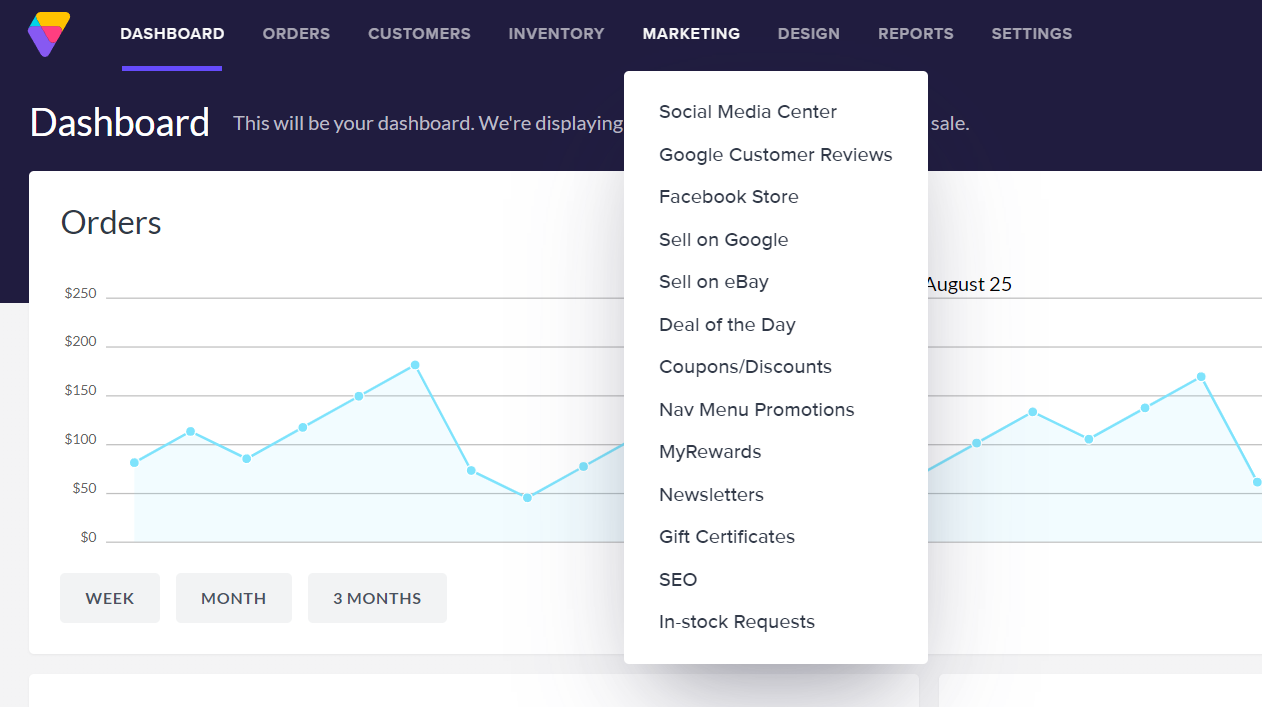1262x707 pixels.
Task: Switch the Orders chart to WEEK view
Action: (x=109, y=597)
